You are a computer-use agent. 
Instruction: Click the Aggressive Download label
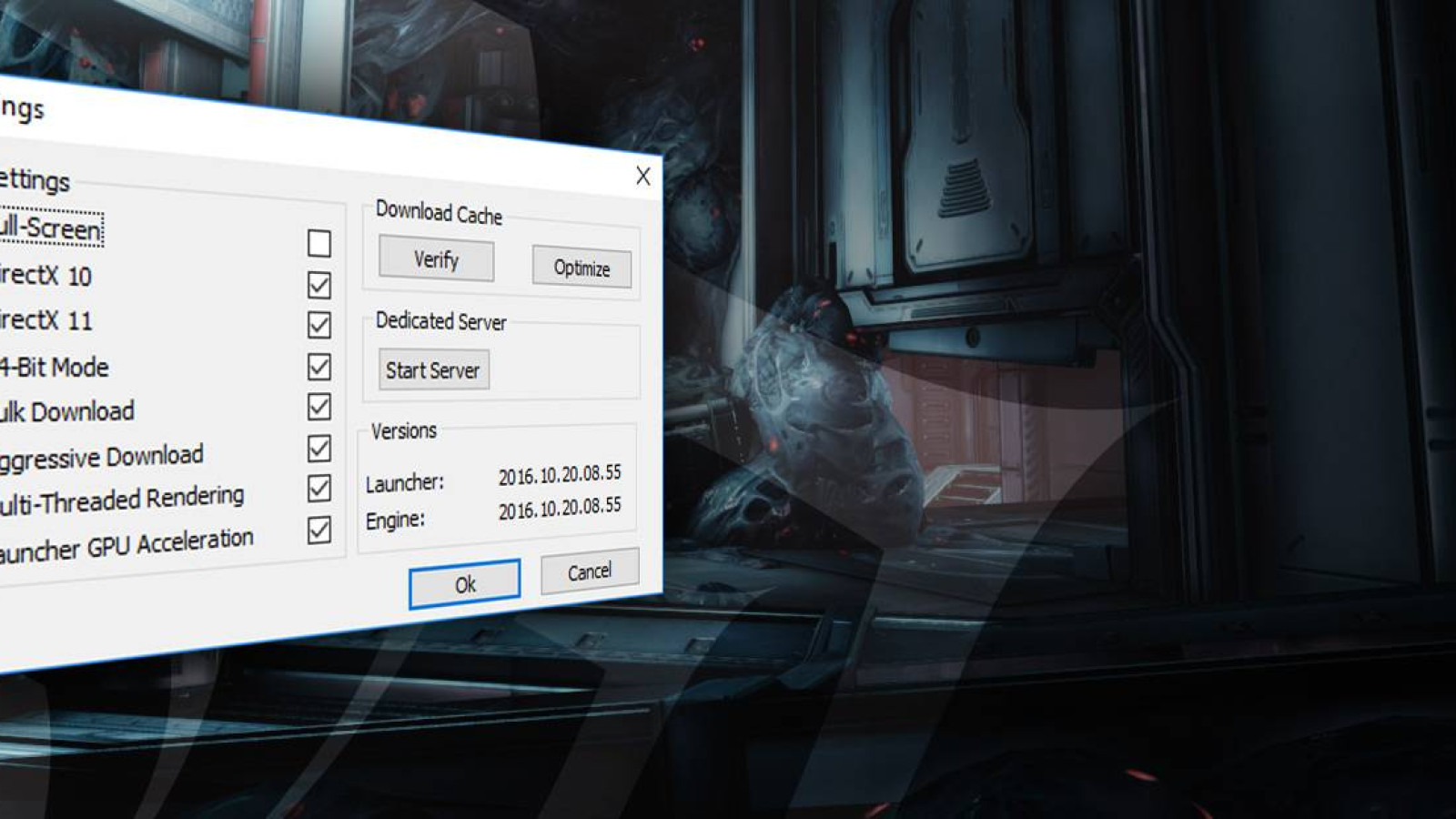pyautogui.click(x=101, y=457)
